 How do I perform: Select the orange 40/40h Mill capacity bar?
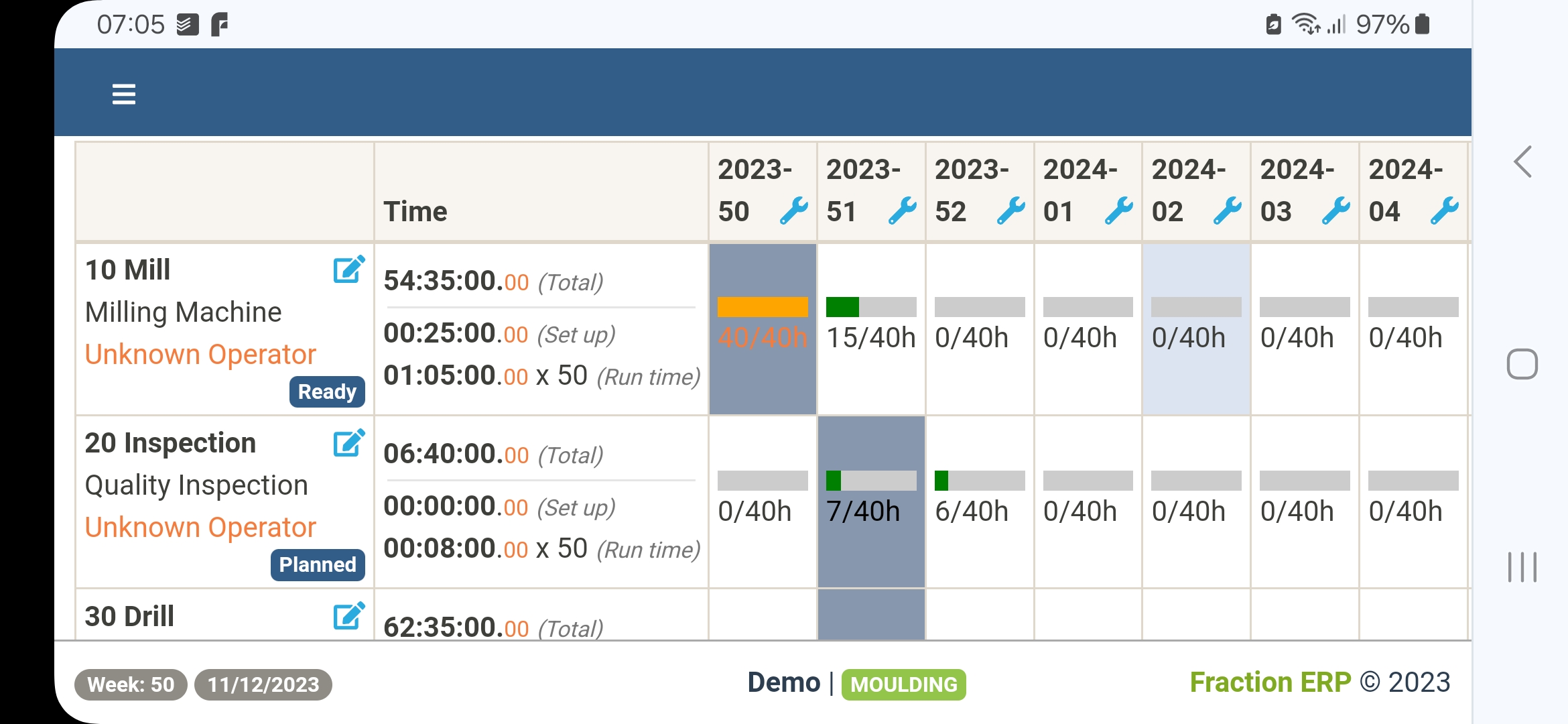[763, 307]
